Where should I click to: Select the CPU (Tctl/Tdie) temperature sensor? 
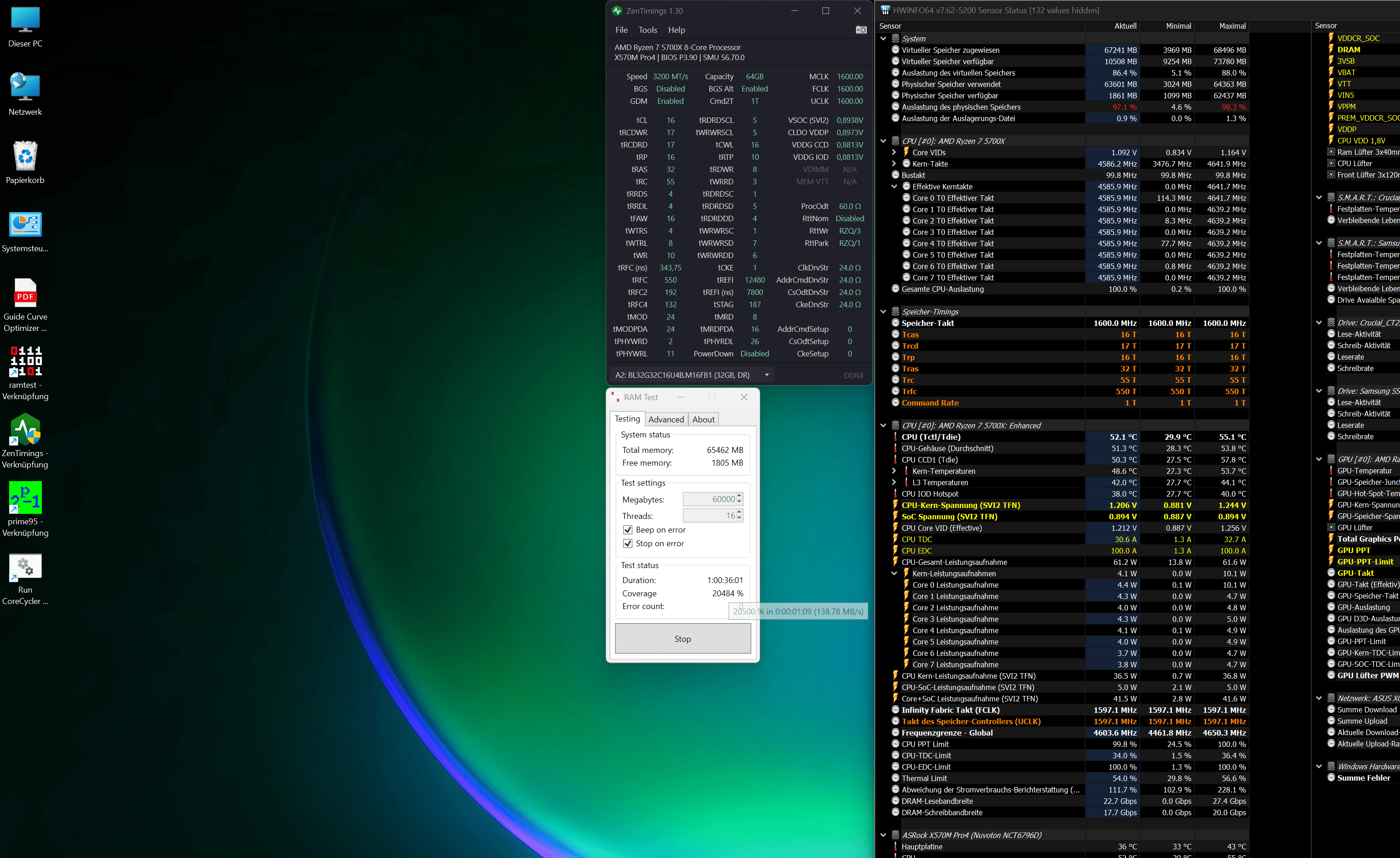click(1063, 437)
